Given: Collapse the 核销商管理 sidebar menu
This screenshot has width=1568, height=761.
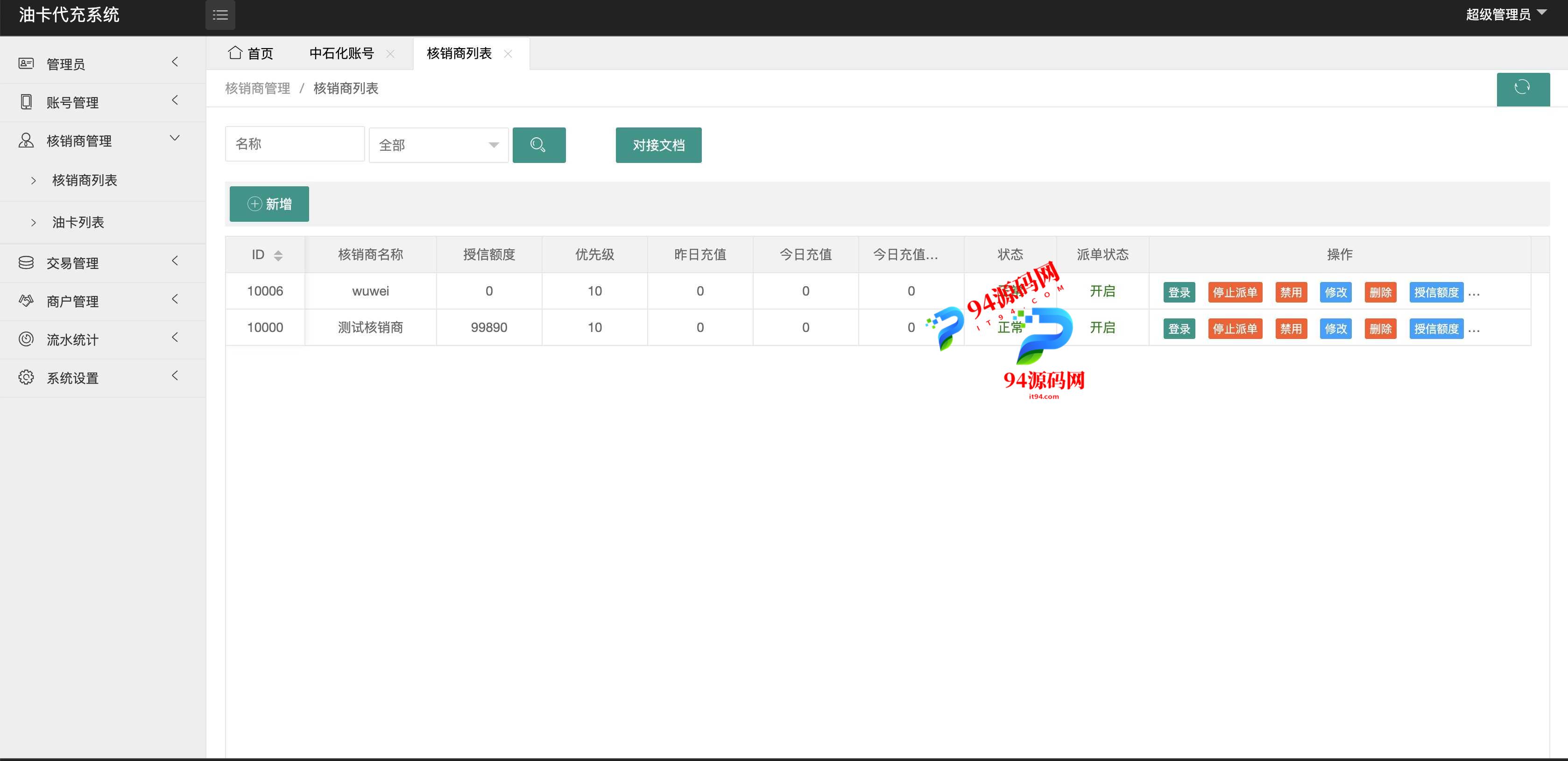Looking at the screenshot, I should [x=175, y=138].
